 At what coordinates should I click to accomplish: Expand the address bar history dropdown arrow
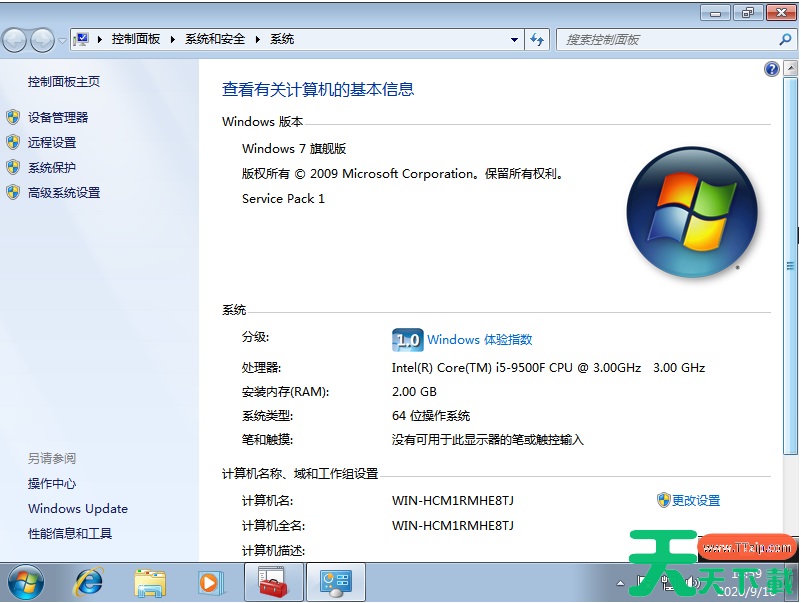click(515, 40)
